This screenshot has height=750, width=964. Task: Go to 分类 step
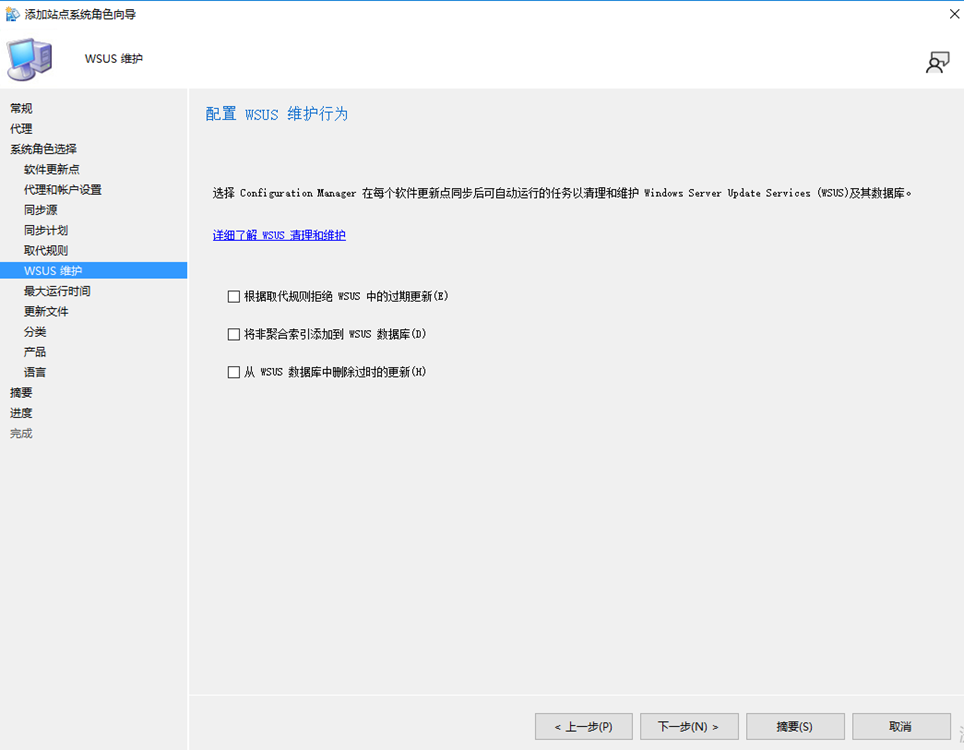pos(35,331)
